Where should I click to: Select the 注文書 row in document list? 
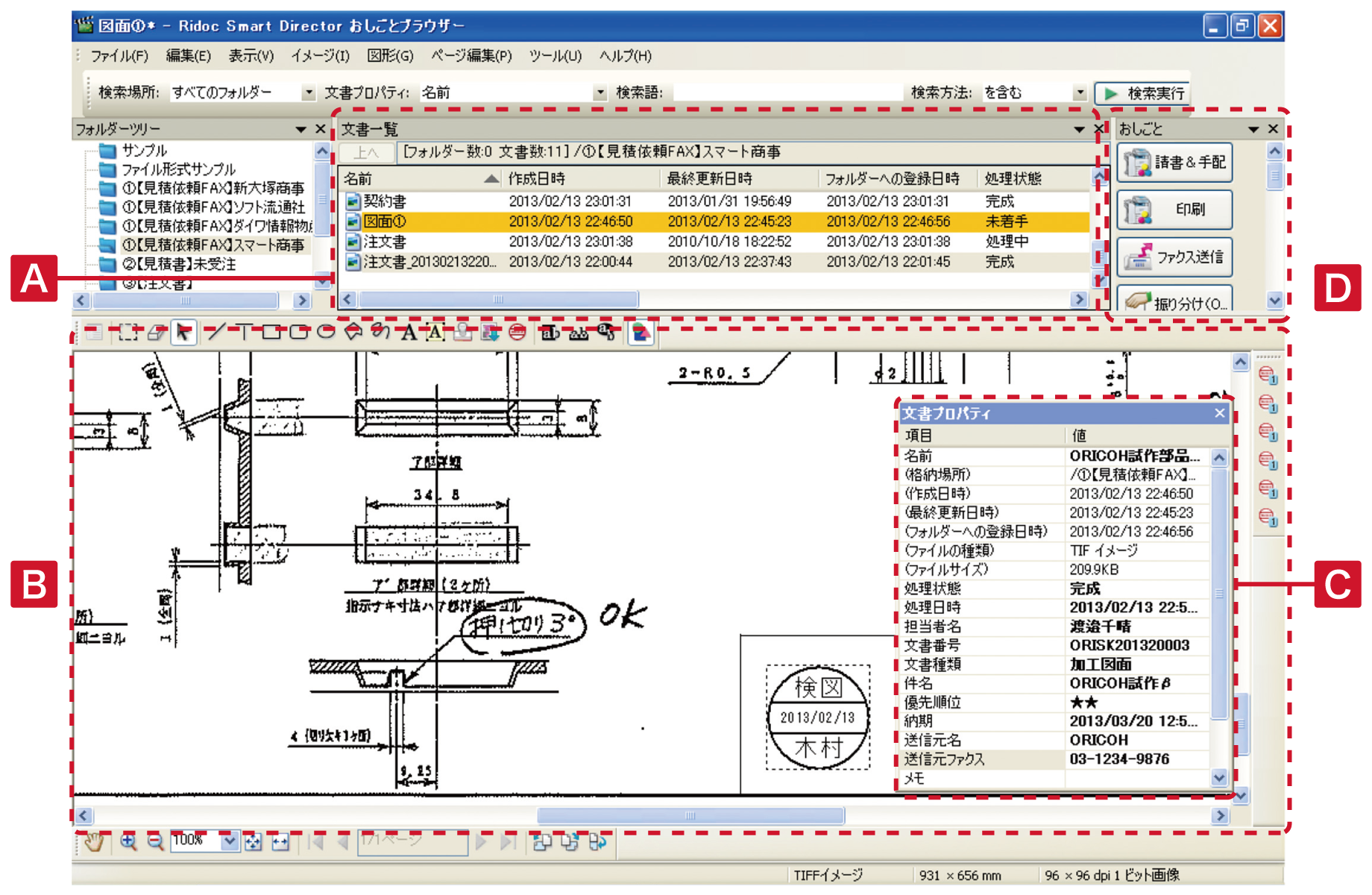click(385, 242)
